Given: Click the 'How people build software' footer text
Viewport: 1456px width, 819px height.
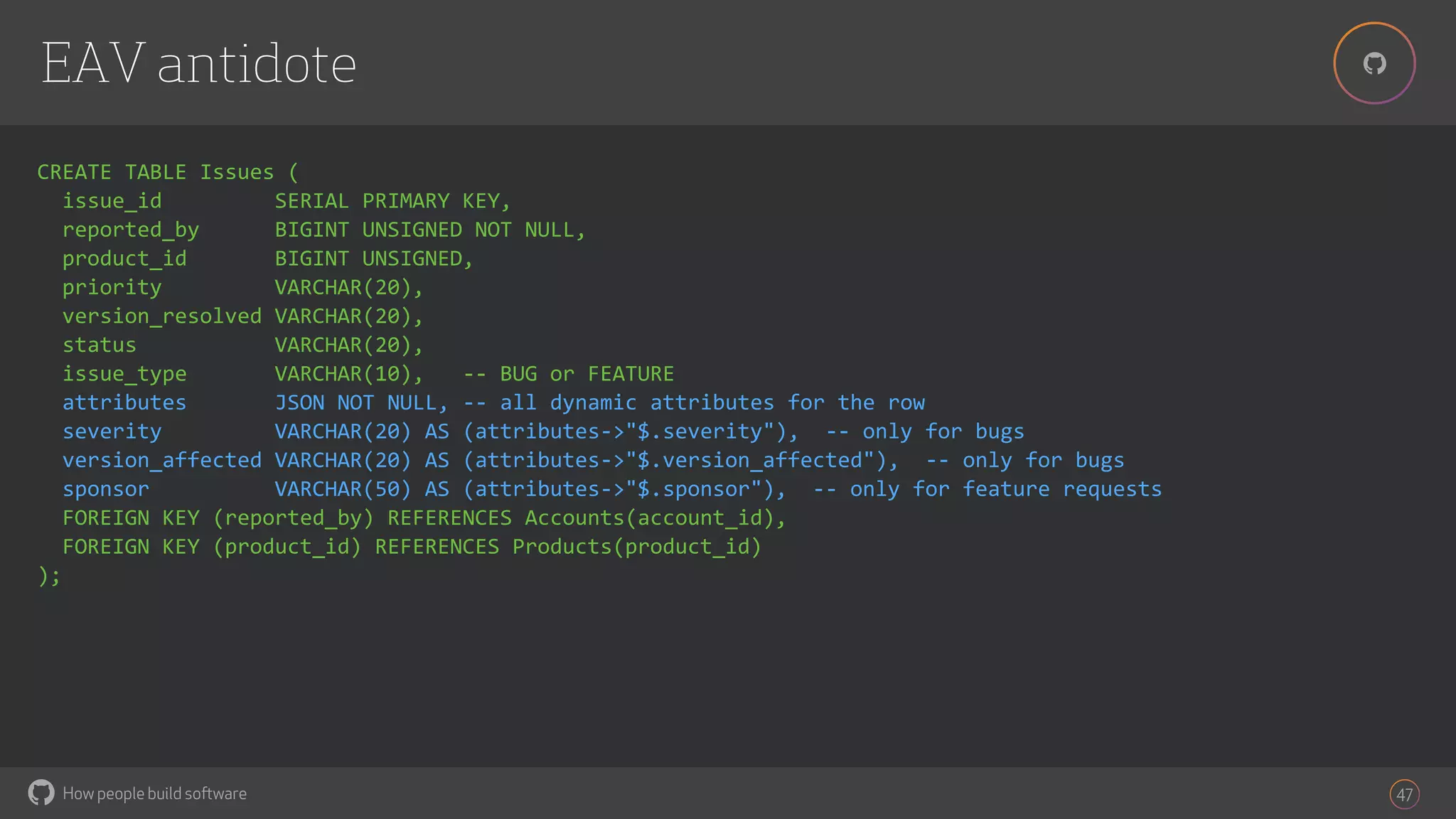Looking at the screenshot, I should point(154,793).
